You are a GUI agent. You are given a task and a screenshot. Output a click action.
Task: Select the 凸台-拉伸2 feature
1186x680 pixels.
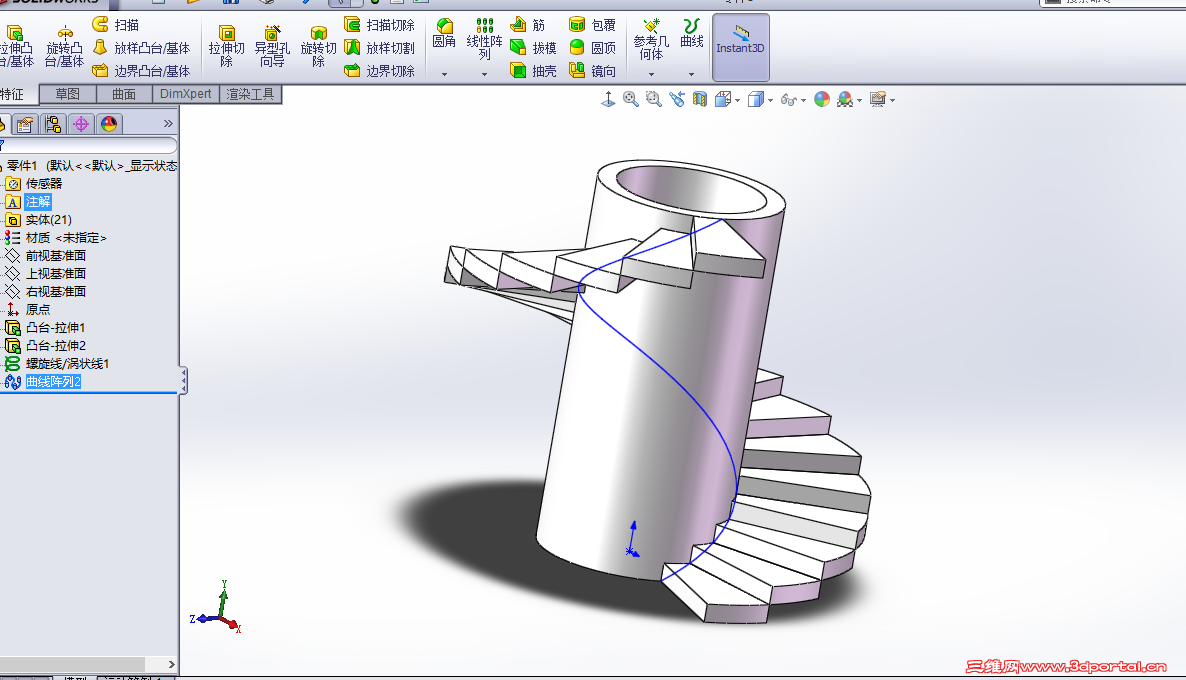click(45, 346)
